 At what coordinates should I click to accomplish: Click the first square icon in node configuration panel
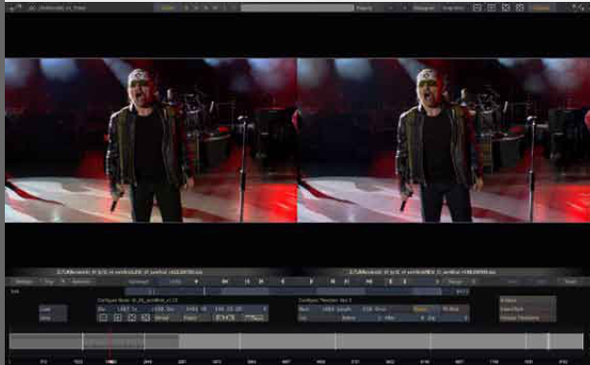103,318
